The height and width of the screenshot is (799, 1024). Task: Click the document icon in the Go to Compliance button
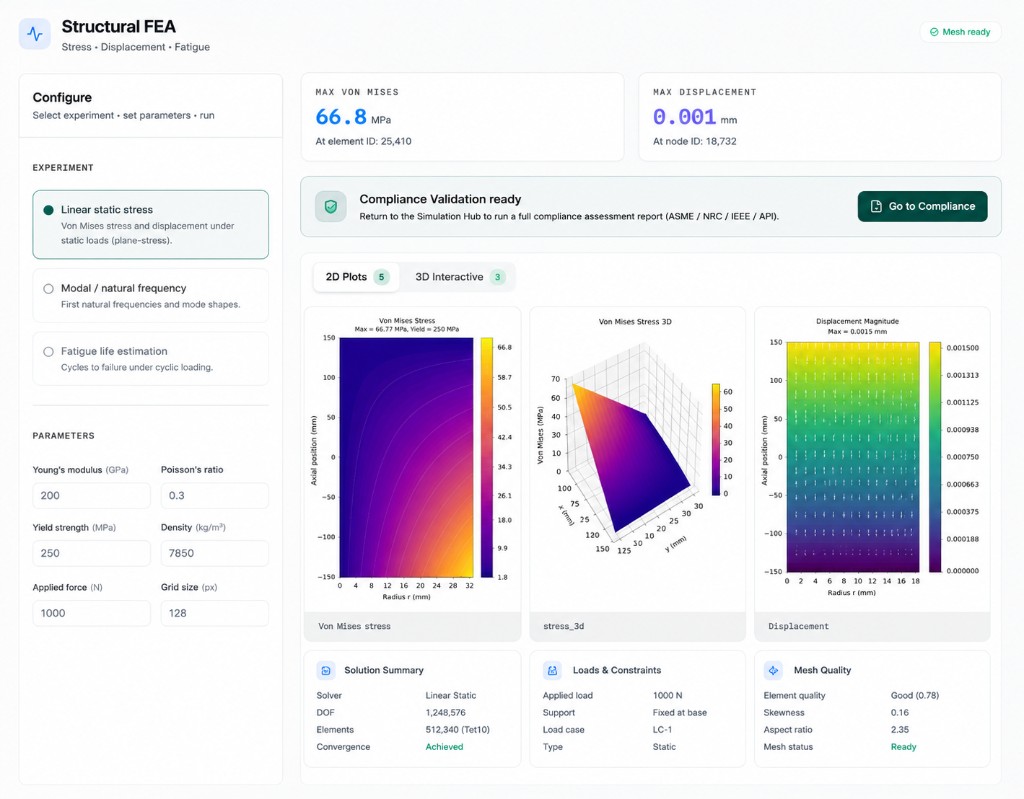(x=876, y=206)
